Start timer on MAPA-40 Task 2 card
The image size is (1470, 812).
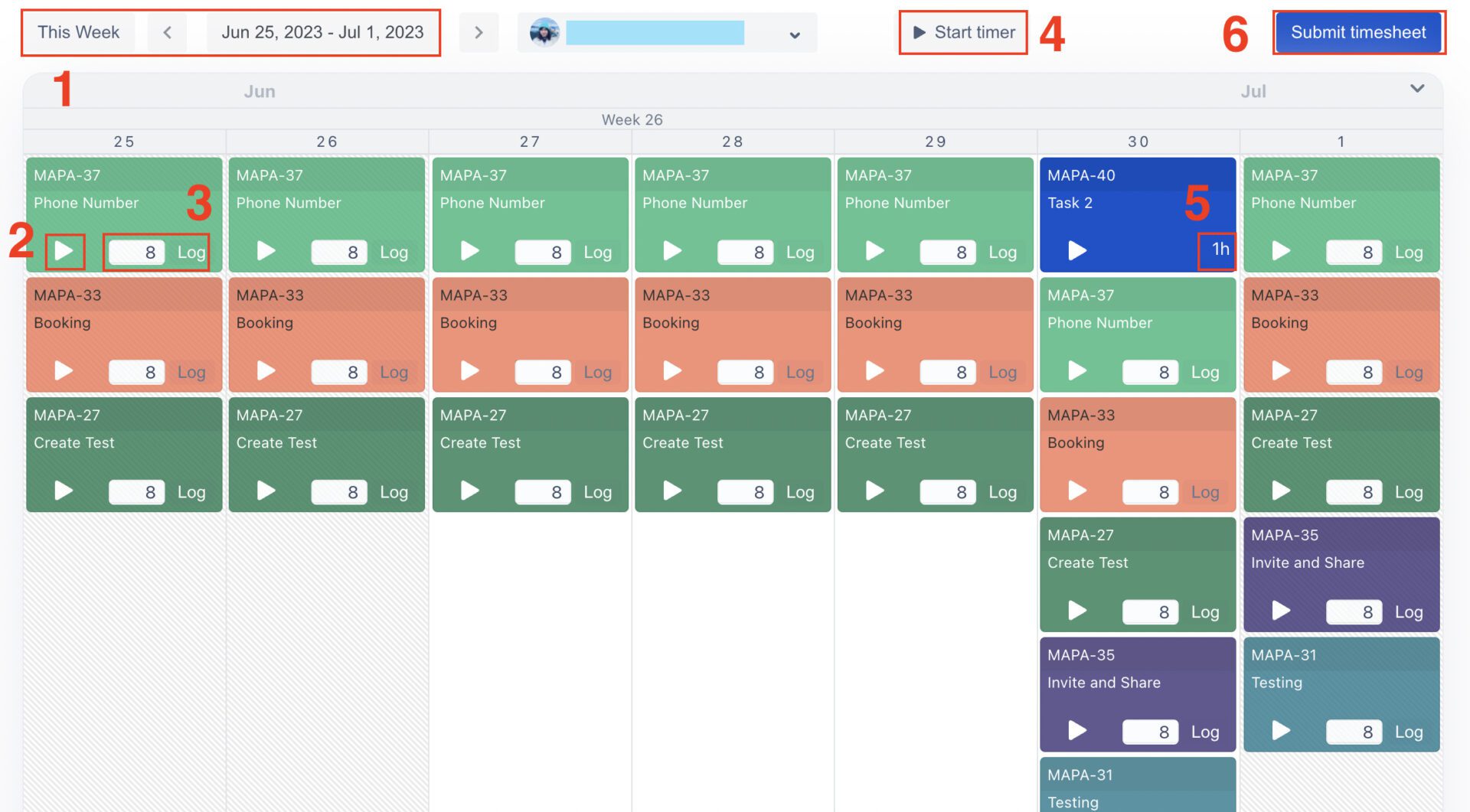[1077, 251]
